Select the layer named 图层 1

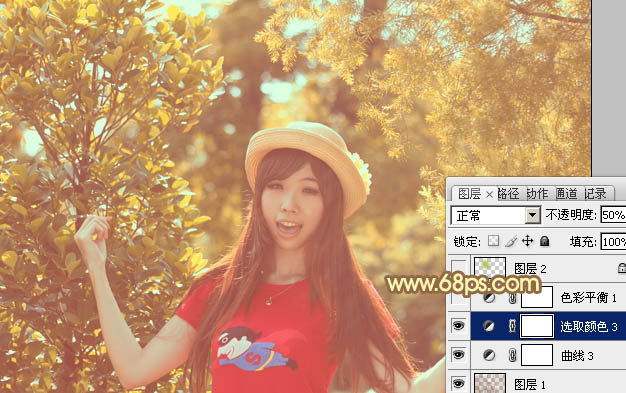coord(530,385)
